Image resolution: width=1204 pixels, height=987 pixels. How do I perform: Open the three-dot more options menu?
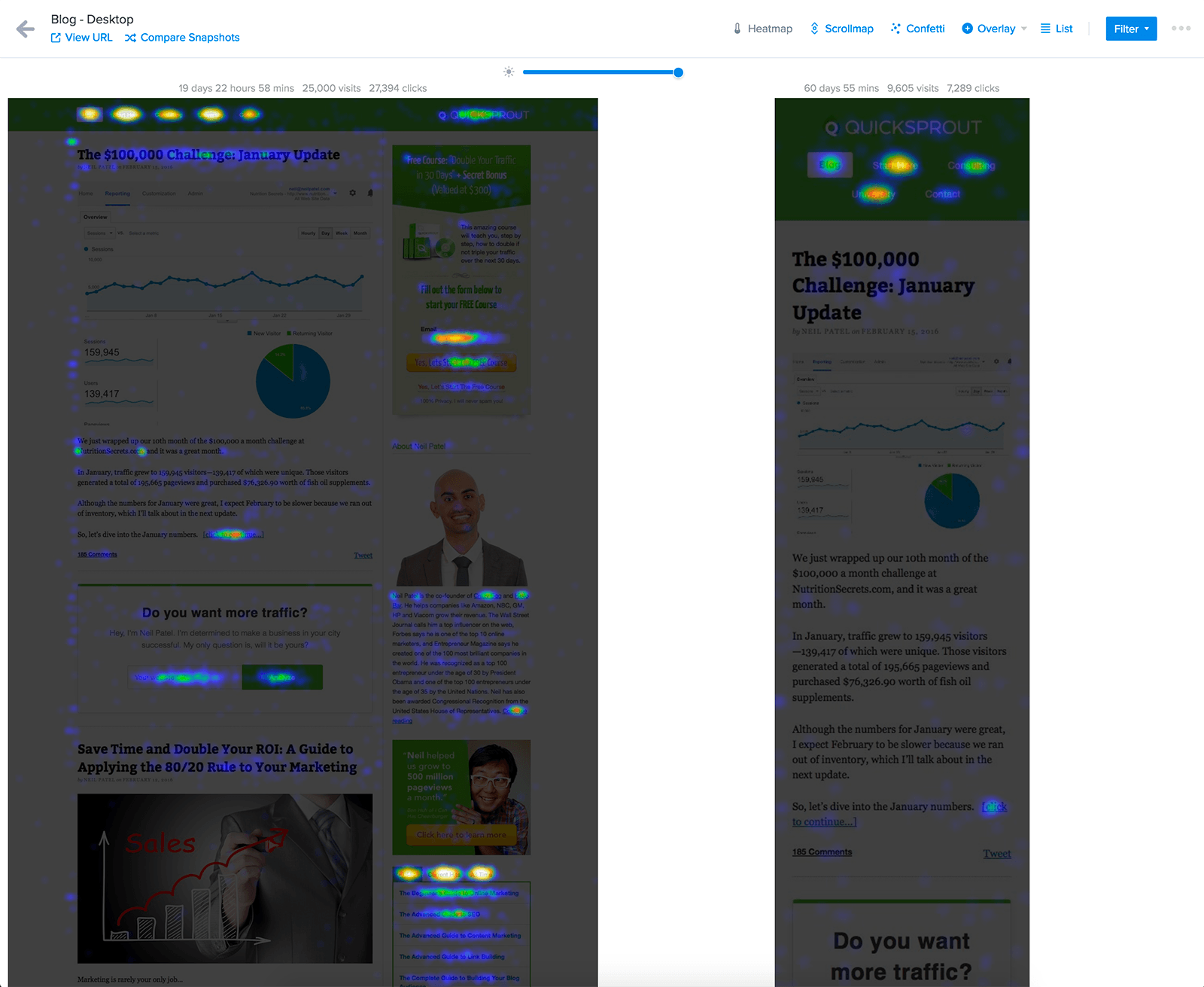click(1181, 28)
